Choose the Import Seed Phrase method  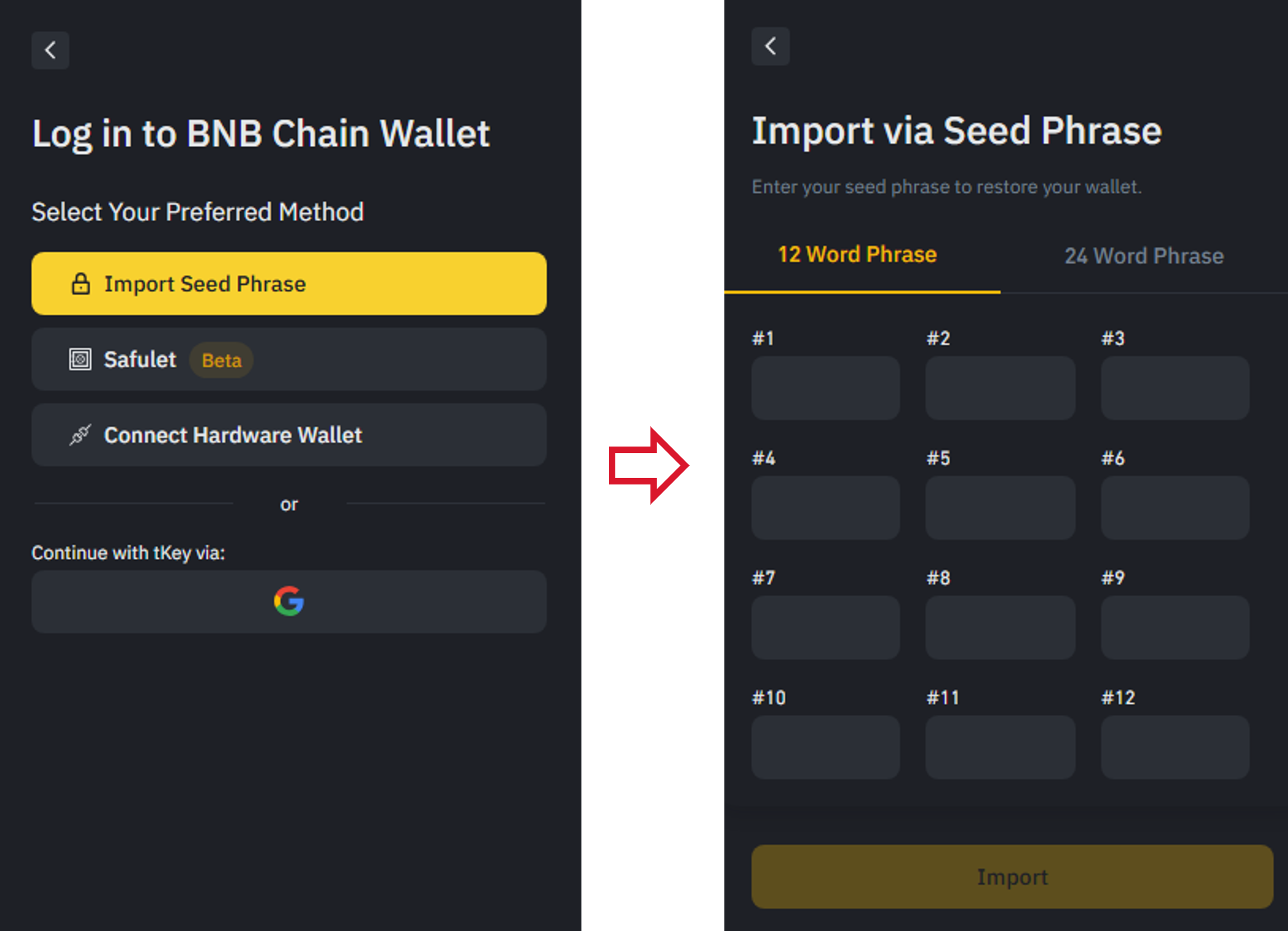(289, 283)
